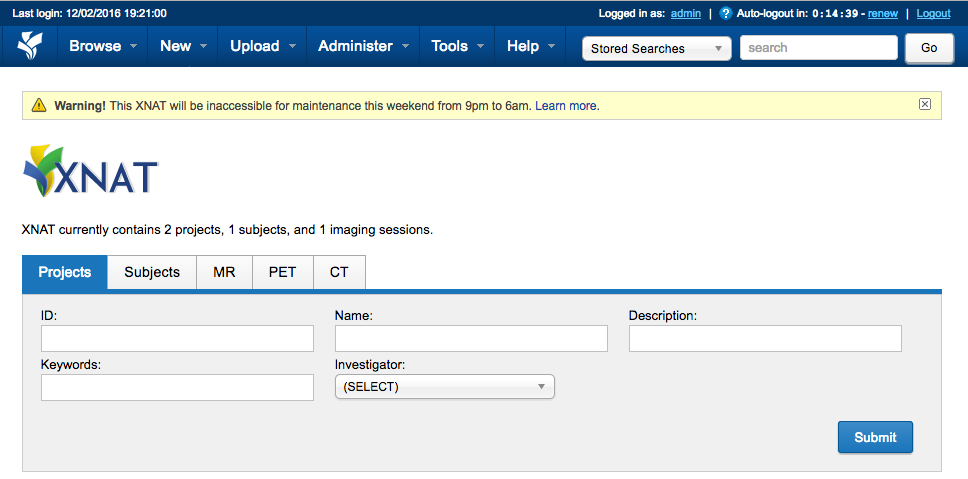Open the Investigator select dropdown
The width and height of the screenshot is (968, 479).
click(x=444, y=387)
